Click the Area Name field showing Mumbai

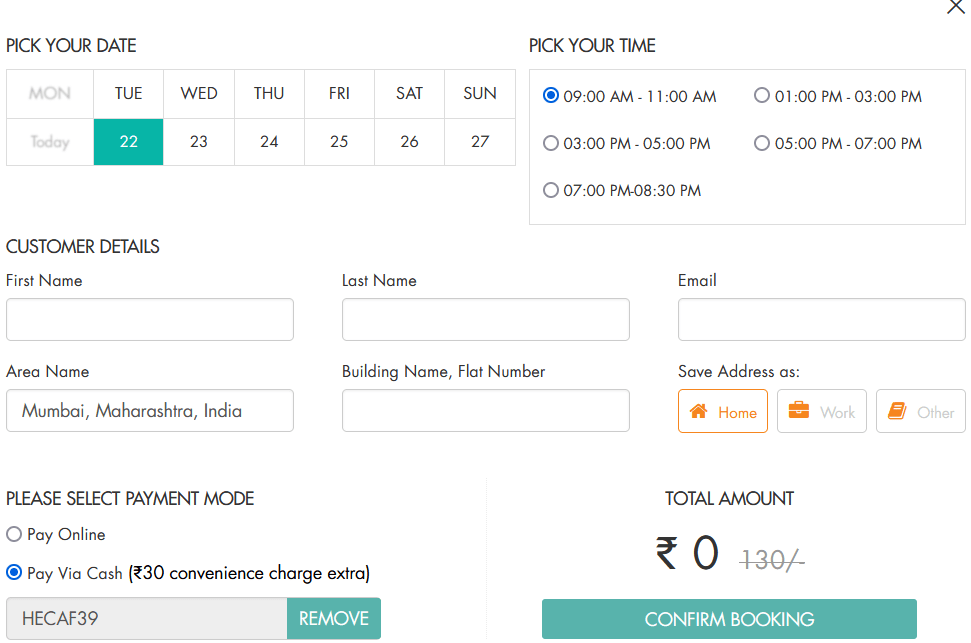tap(150, 410)
